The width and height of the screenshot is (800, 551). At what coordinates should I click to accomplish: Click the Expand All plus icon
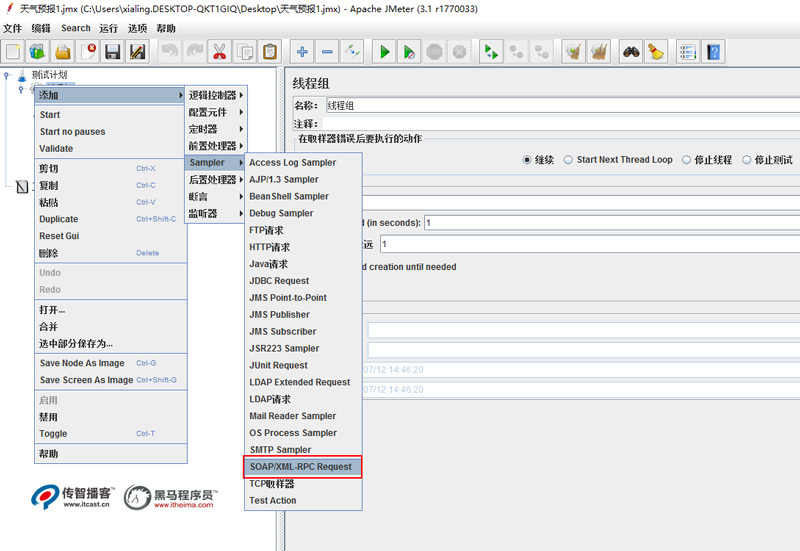click(x=302, y=52)
